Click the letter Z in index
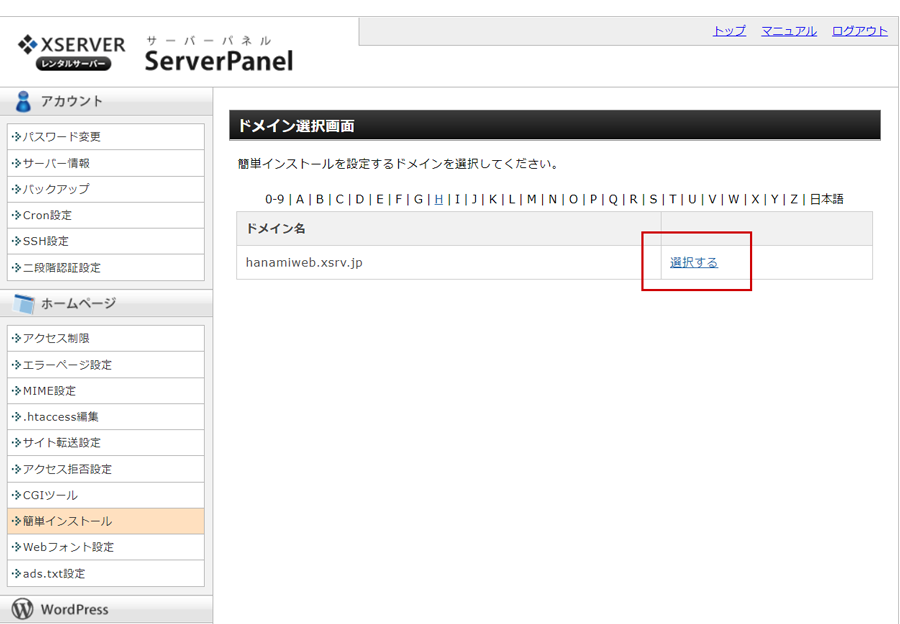Viewport: 900px width, 624px height. point(794,199)
